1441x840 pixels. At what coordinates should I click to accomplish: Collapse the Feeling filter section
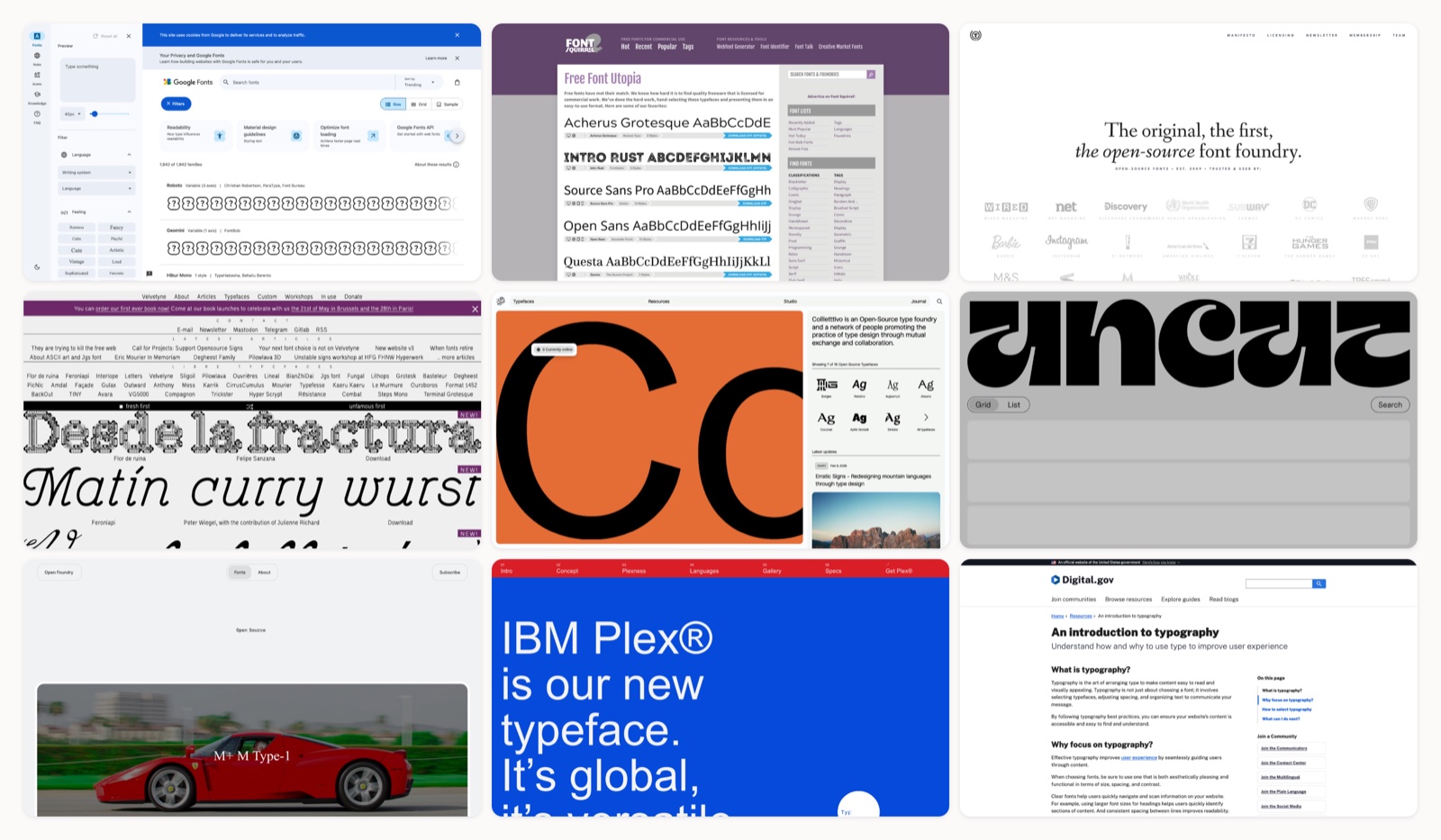pyautogui.click(x=129, y=212)
